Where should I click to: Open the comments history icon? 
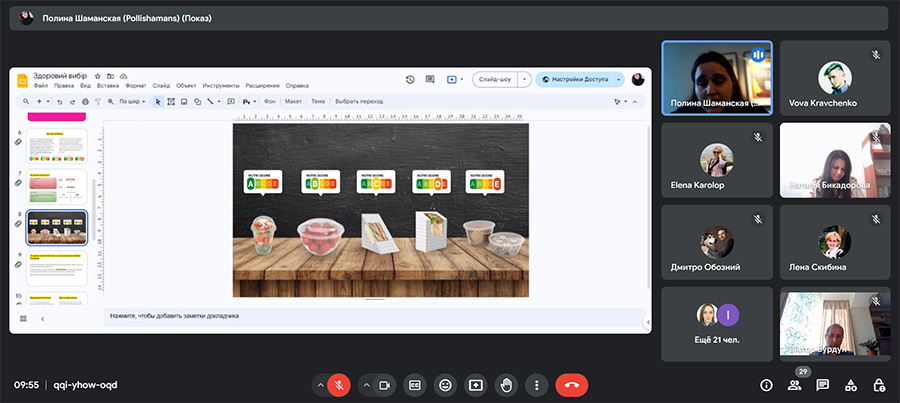click(x=430, y=80)
